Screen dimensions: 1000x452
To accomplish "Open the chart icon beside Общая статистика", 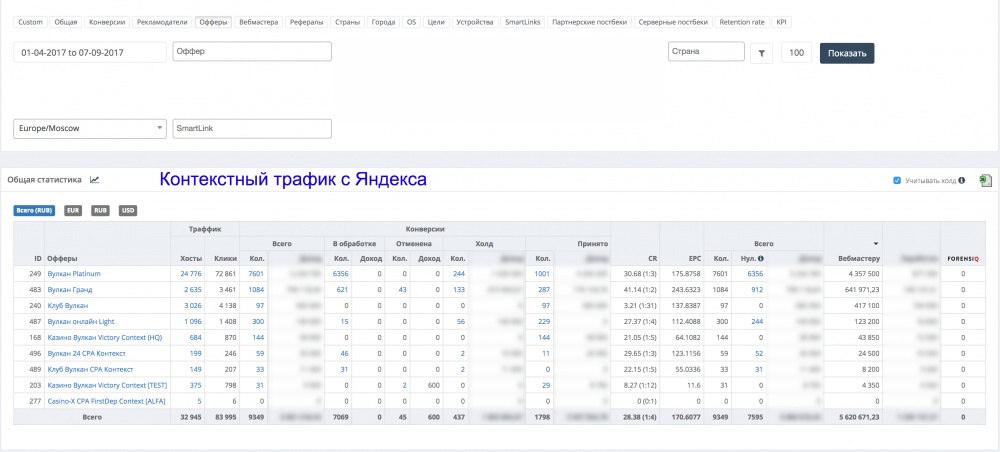I will click(94, 180).
